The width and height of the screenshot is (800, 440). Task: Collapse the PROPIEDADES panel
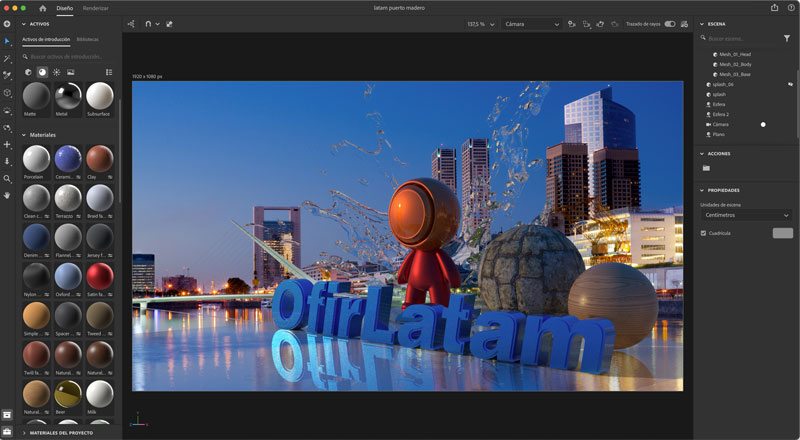[x=702, y=190]
